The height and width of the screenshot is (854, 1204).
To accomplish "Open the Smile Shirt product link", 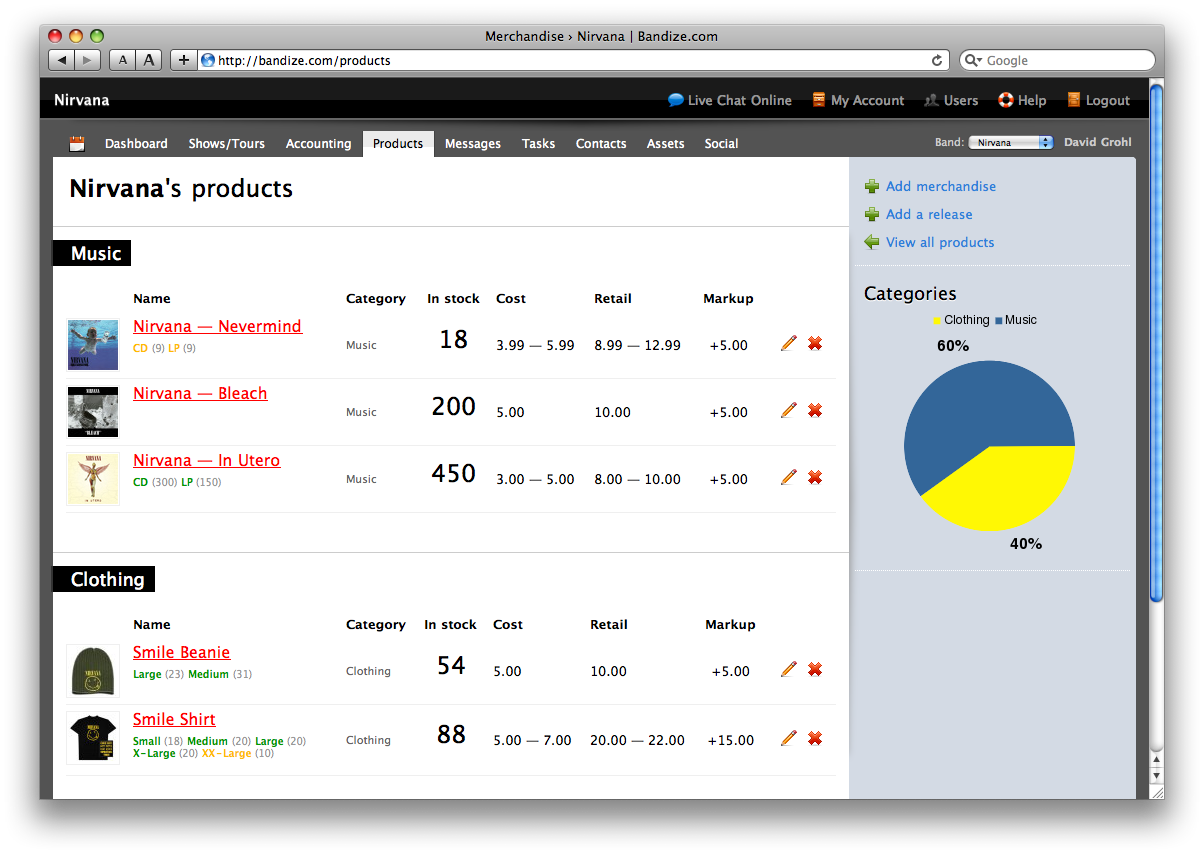I will coord(174,719).
